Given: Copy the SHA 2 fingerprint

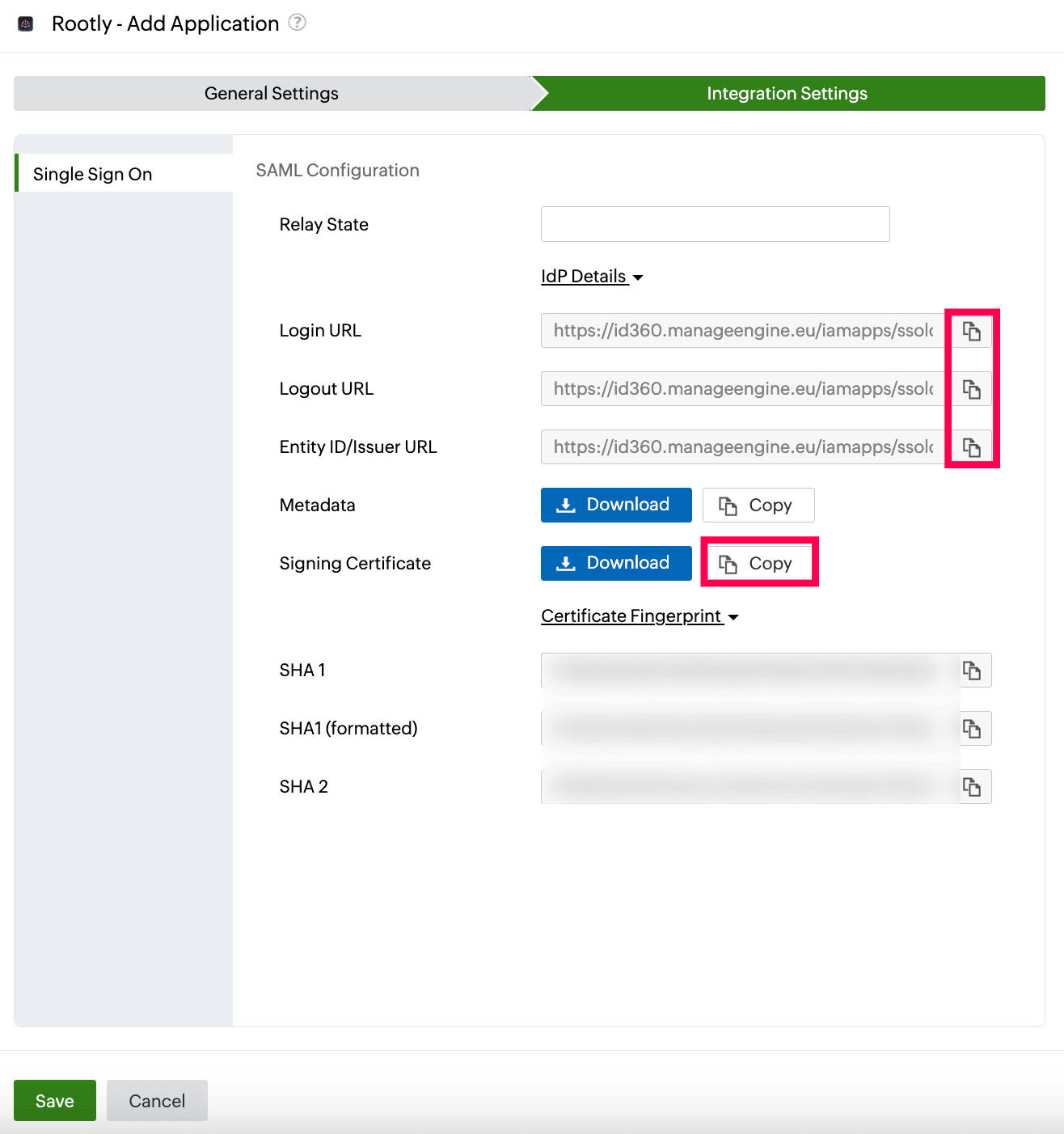Looking at the screenshot, I should coord(973,786).
